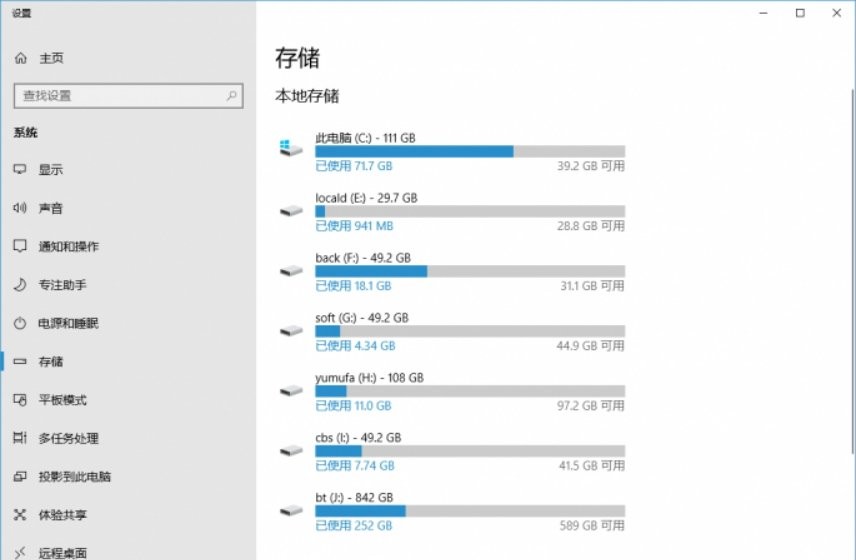Click the bt (J:) drive usage bar
This screenshot has height=560, width=856.
[x=470, y=511]
